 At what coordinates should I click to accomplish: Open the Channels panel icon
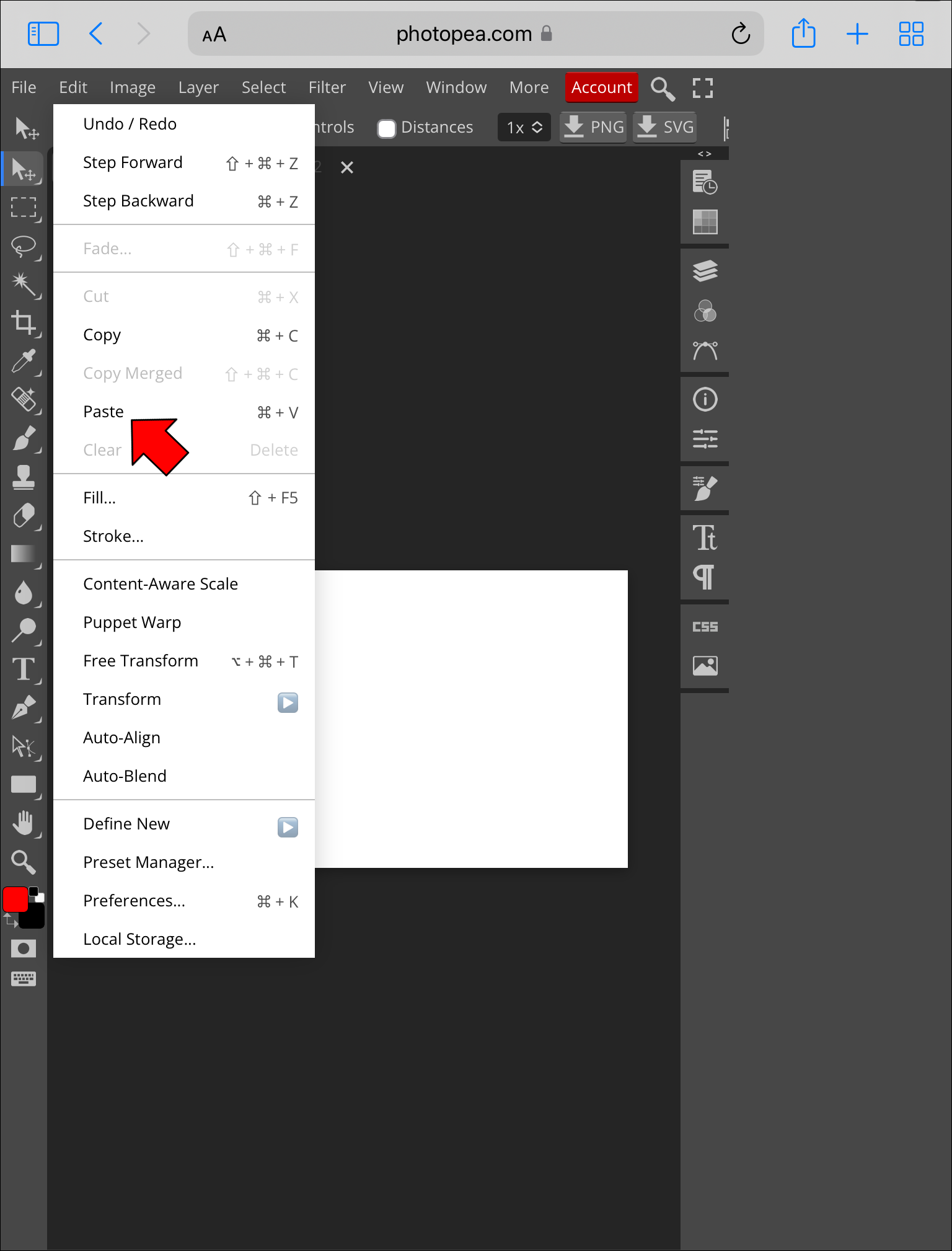pos(705,311)
